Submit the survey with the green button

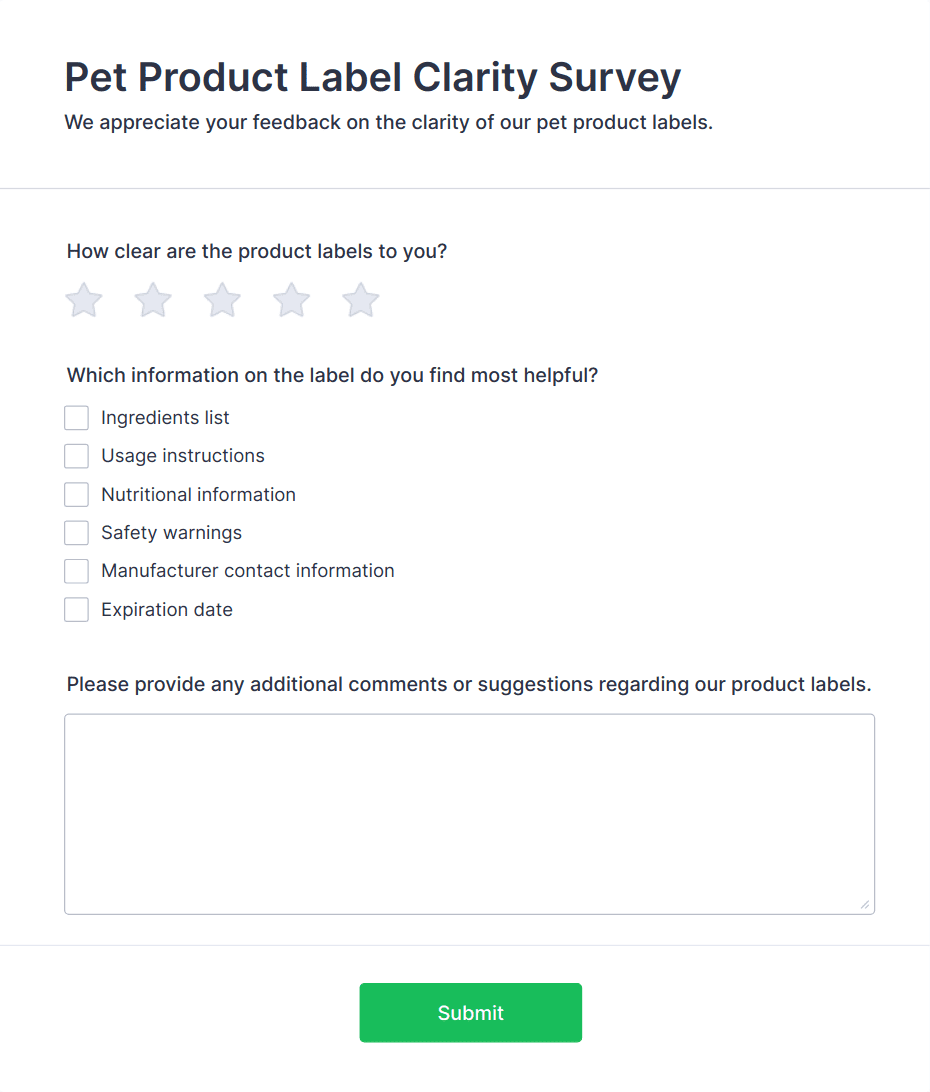(x=470, y=1013)
